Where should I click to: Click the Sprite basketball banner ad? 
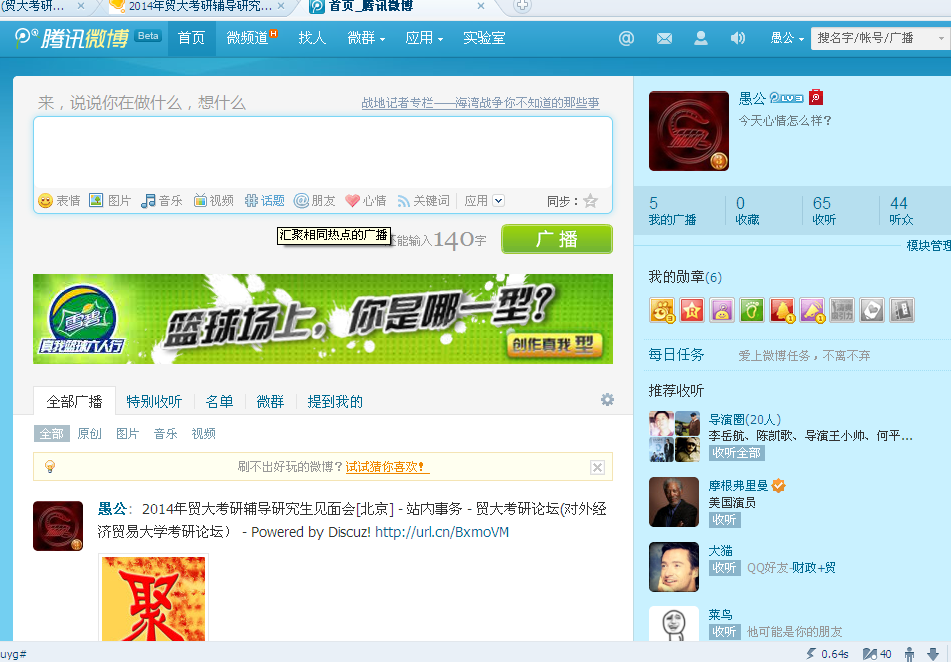tap(323, 319)
